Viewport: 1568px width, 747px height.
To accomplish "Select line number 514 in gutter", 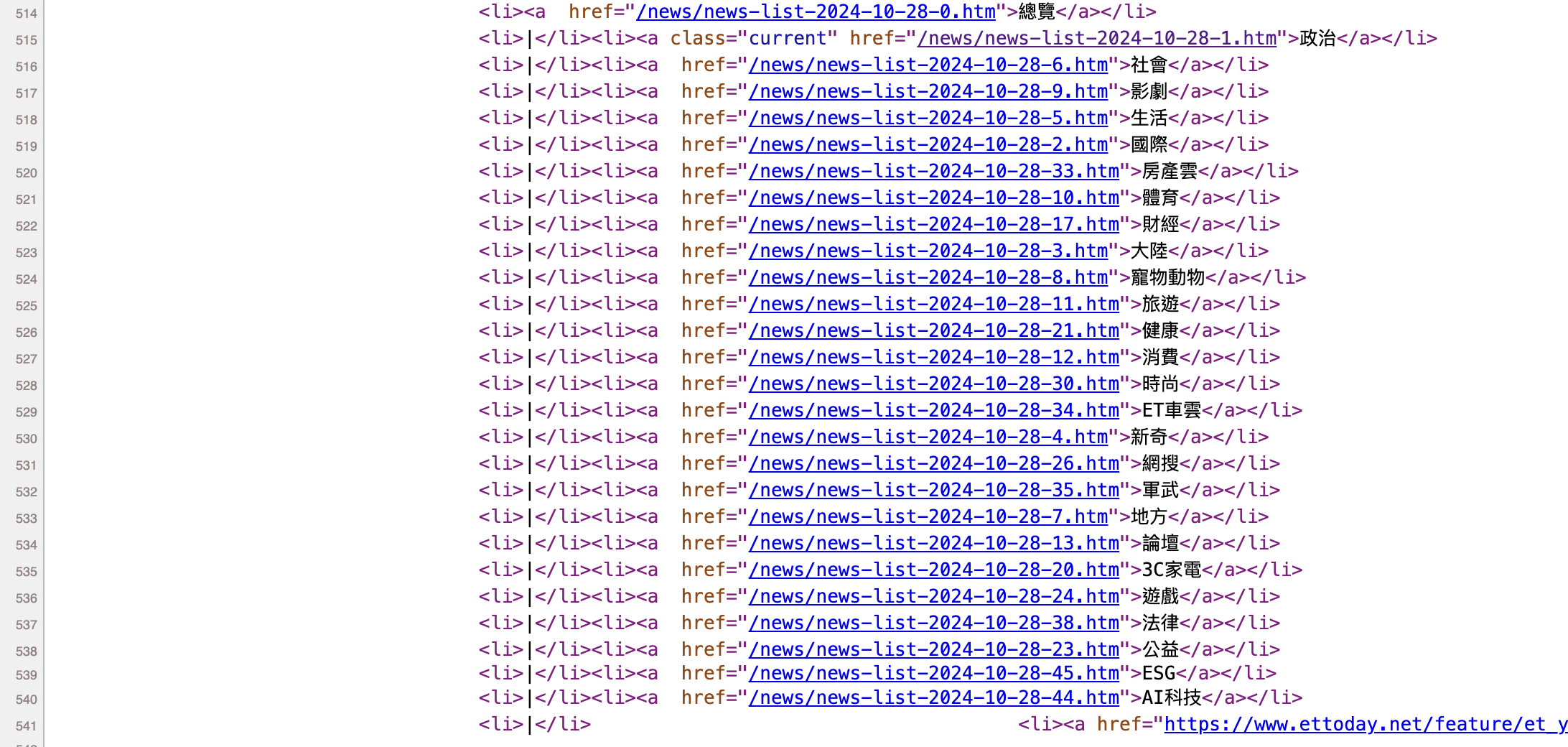I will pyautogui.click(x=27, y=14).
